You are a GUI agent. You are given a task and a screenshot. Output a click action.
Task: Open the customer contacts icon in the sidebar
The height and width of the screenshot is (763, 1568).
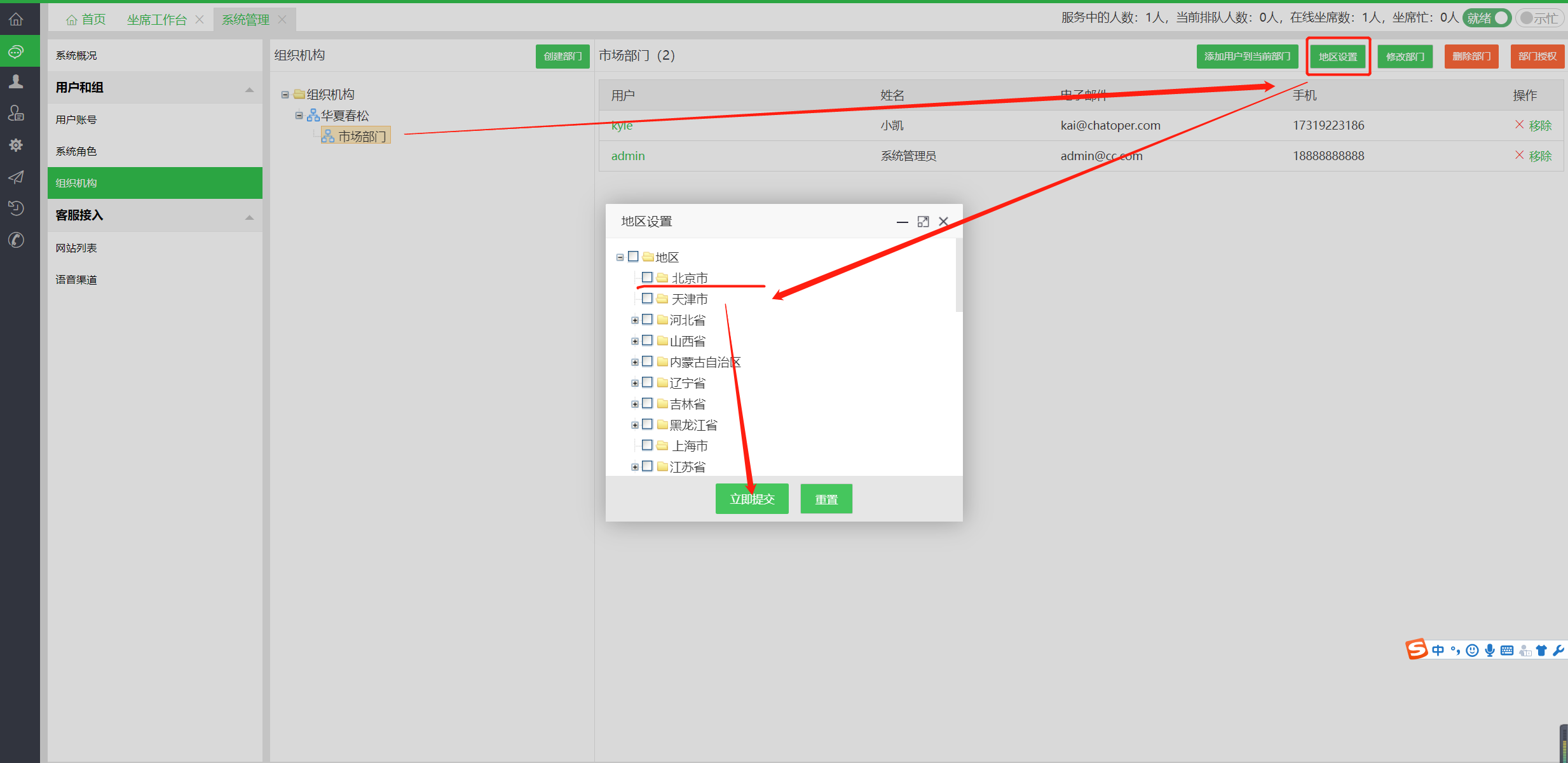tap(16, 113)
